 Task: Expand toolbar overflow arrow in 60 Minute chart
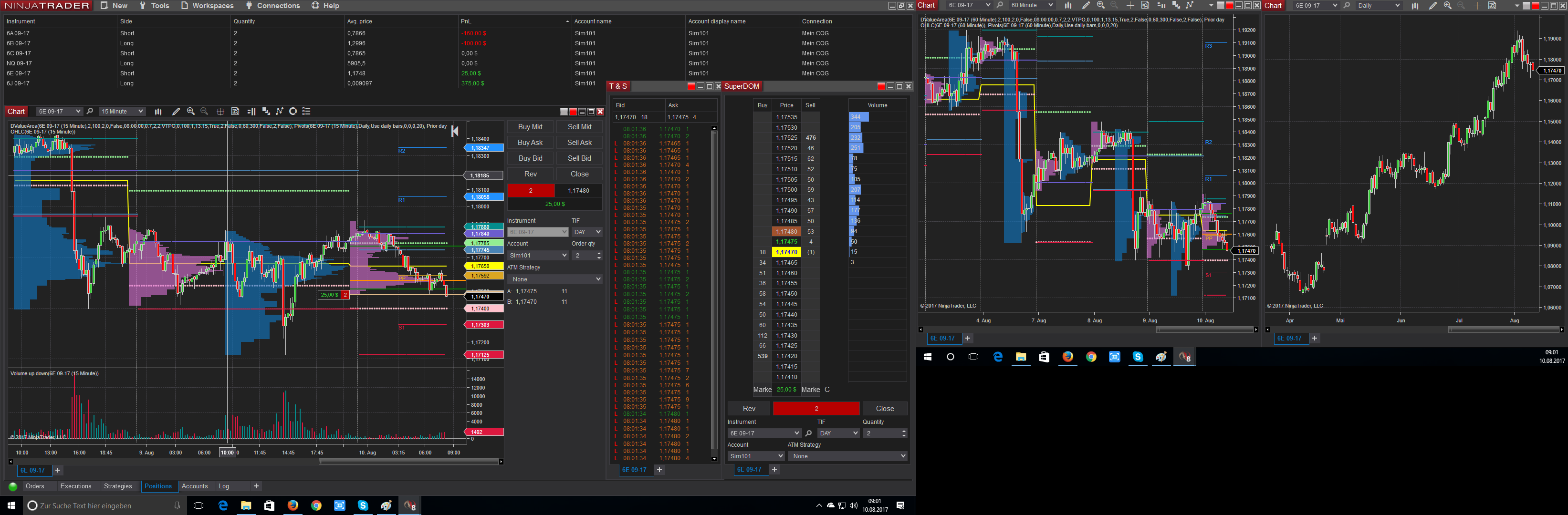pyautogui.click(x=1211, y=5)
